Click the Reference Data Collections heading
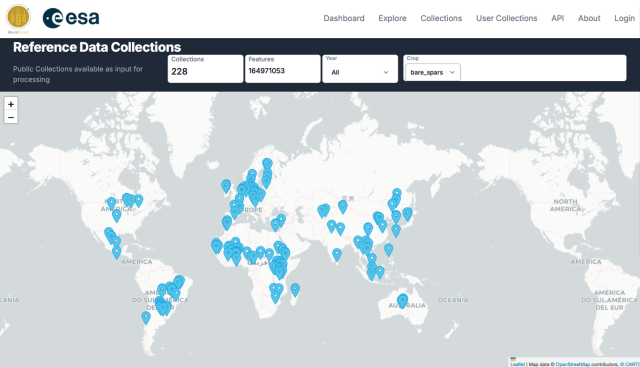This screenshot has width=640, height=367. click(x=97, y=47)
